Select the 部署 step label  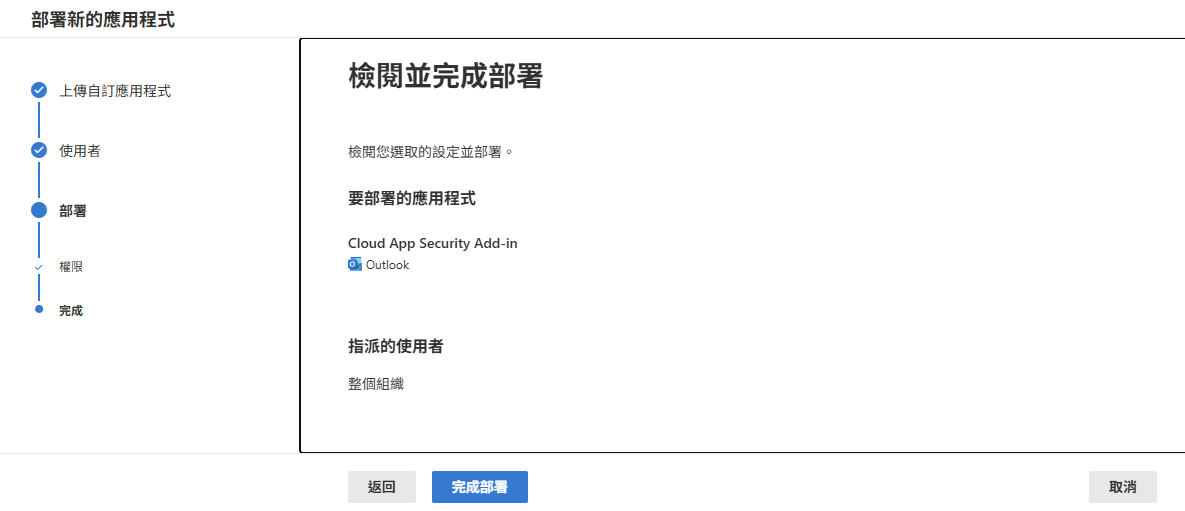click(73, 211)
